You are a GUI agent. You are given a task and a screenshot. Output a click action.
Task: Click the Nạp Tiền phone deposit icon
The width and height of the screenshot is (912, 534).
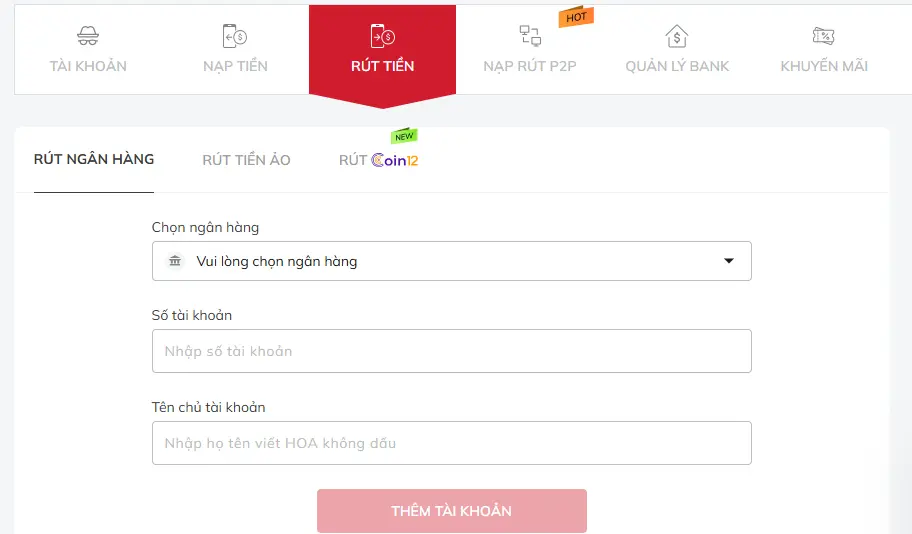click(x=235, y=36)
